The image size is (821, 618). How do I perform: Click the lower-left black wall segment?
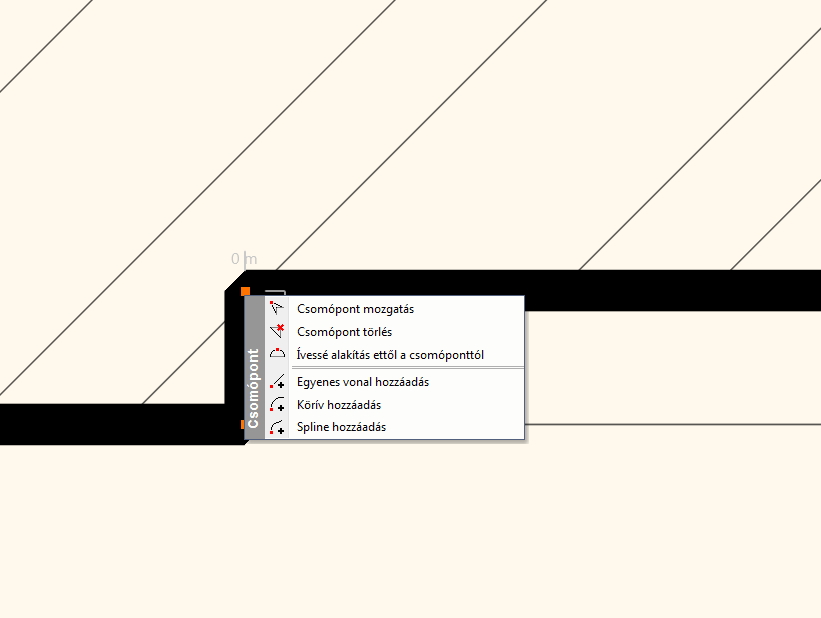(x=110, y=424)
